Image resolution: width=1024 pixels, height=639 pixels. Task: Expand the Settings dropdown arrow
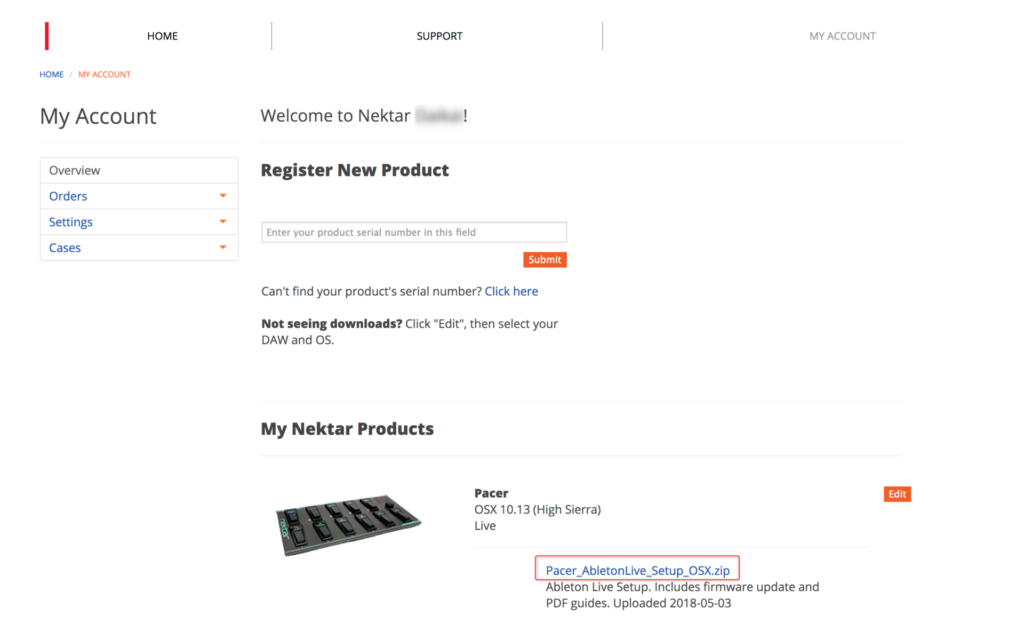[x=223, y=222]
